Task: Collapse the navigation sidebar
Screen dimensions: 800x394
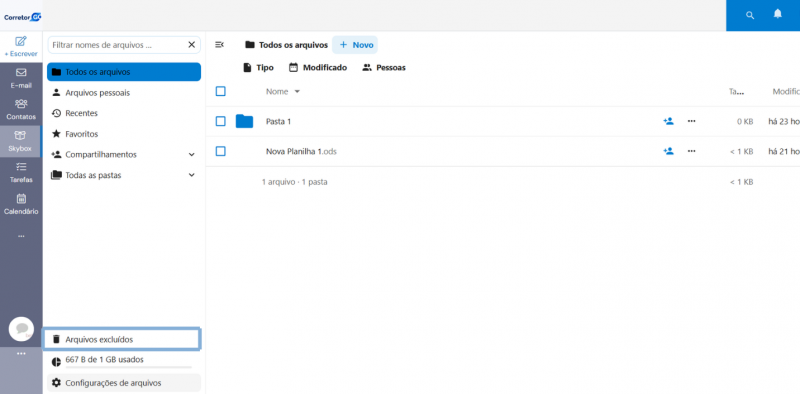Action: click(219, 45)
